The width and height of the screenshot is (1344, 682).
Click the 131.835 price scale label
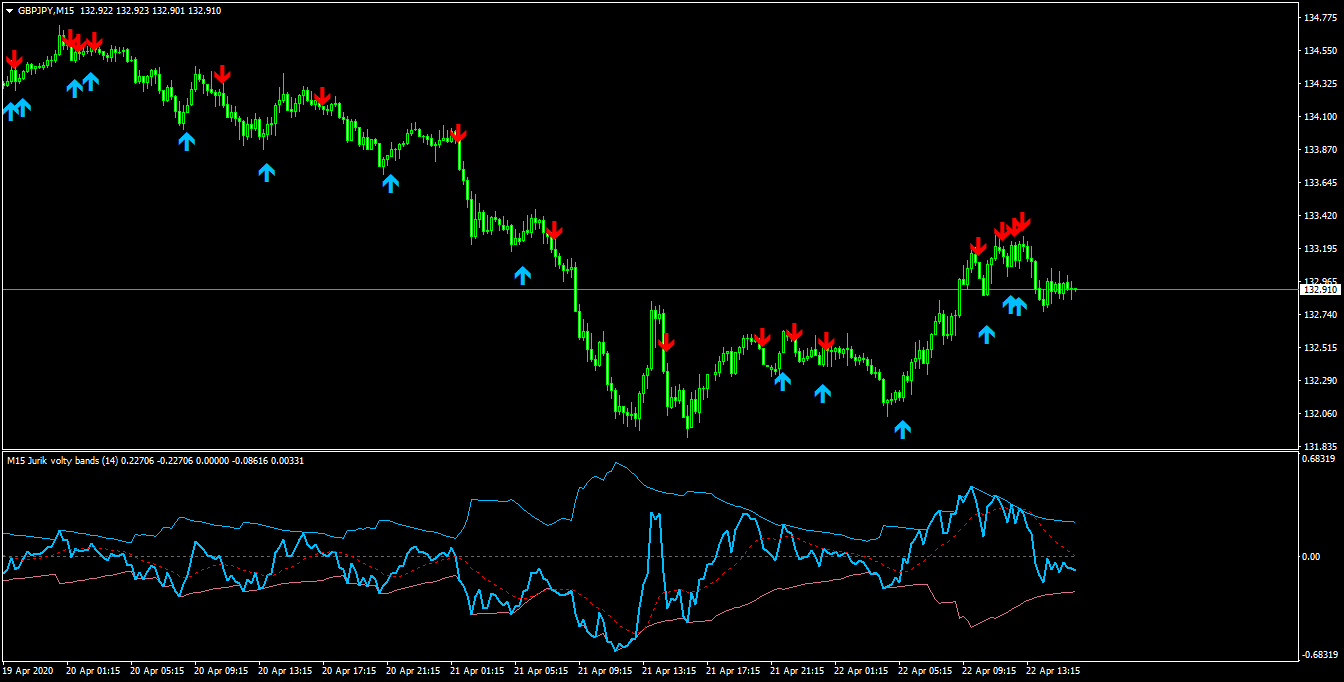click(x=1321, y=446)
